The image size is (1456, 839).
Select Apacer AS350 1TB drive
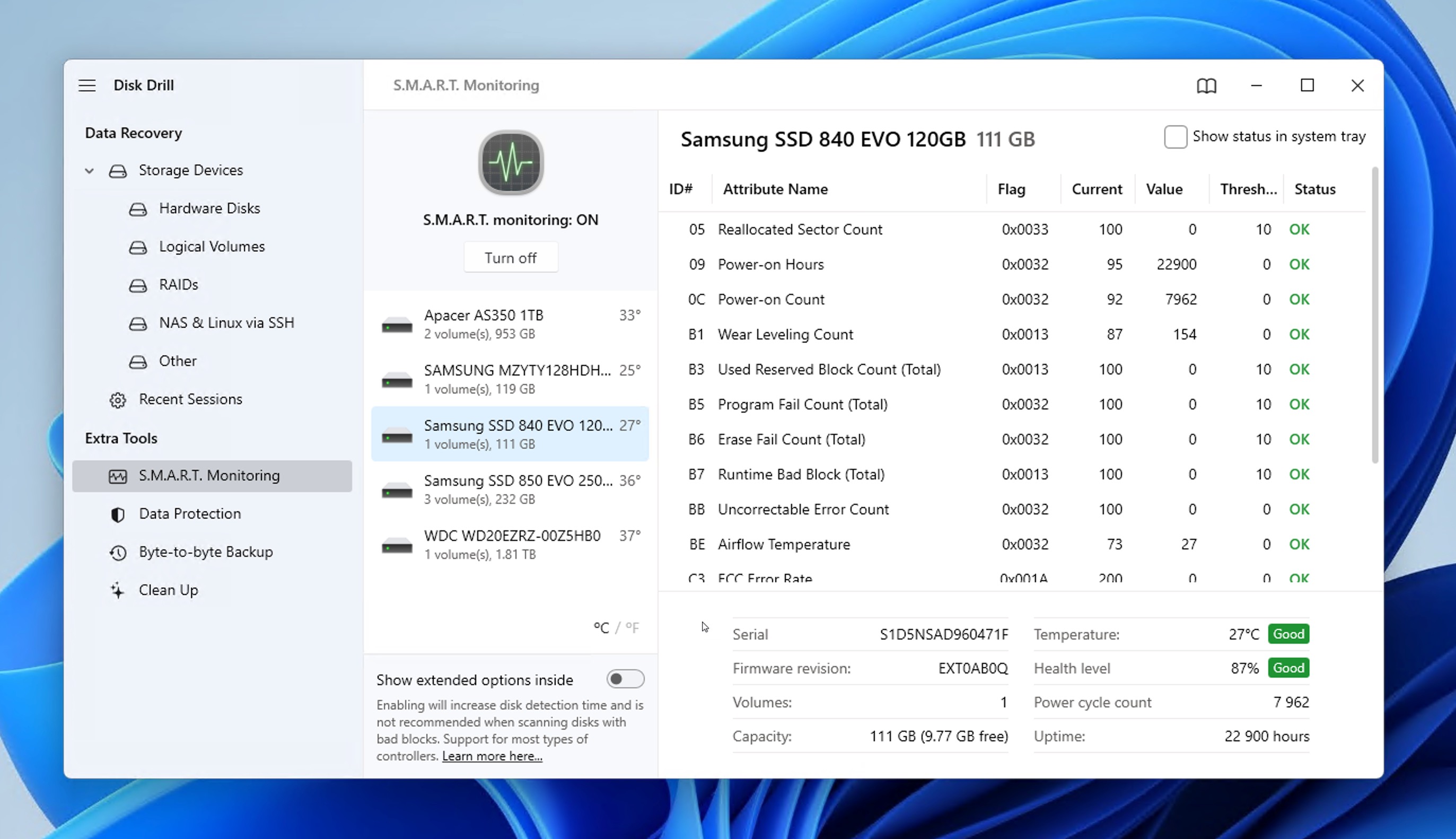tap(510, 324)
